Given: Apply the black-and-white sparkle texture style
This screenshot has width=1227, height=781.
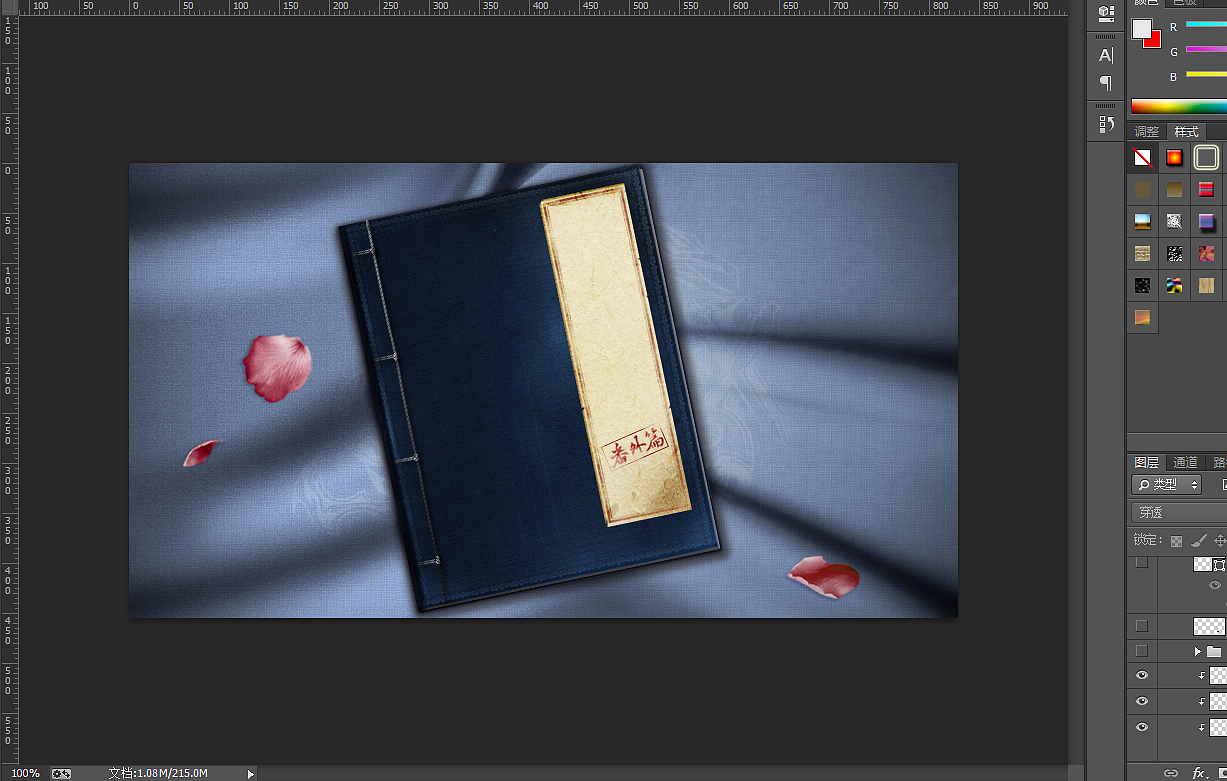Looking at the screenshot, I should pyautogui.click(x=1174, y=253).
